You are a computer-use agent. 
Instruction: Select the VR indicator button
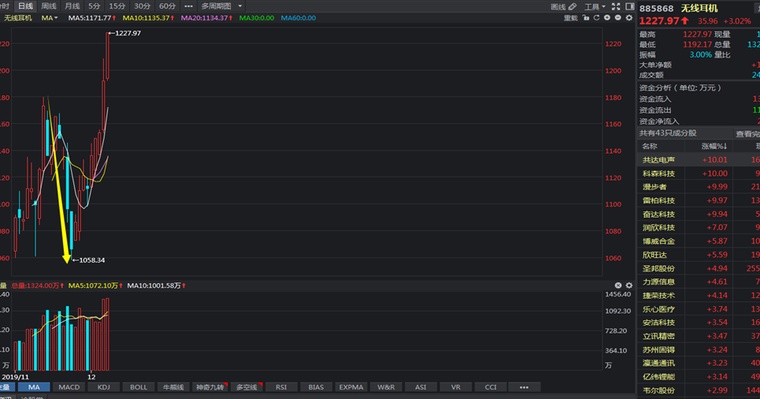coord(456,387)
